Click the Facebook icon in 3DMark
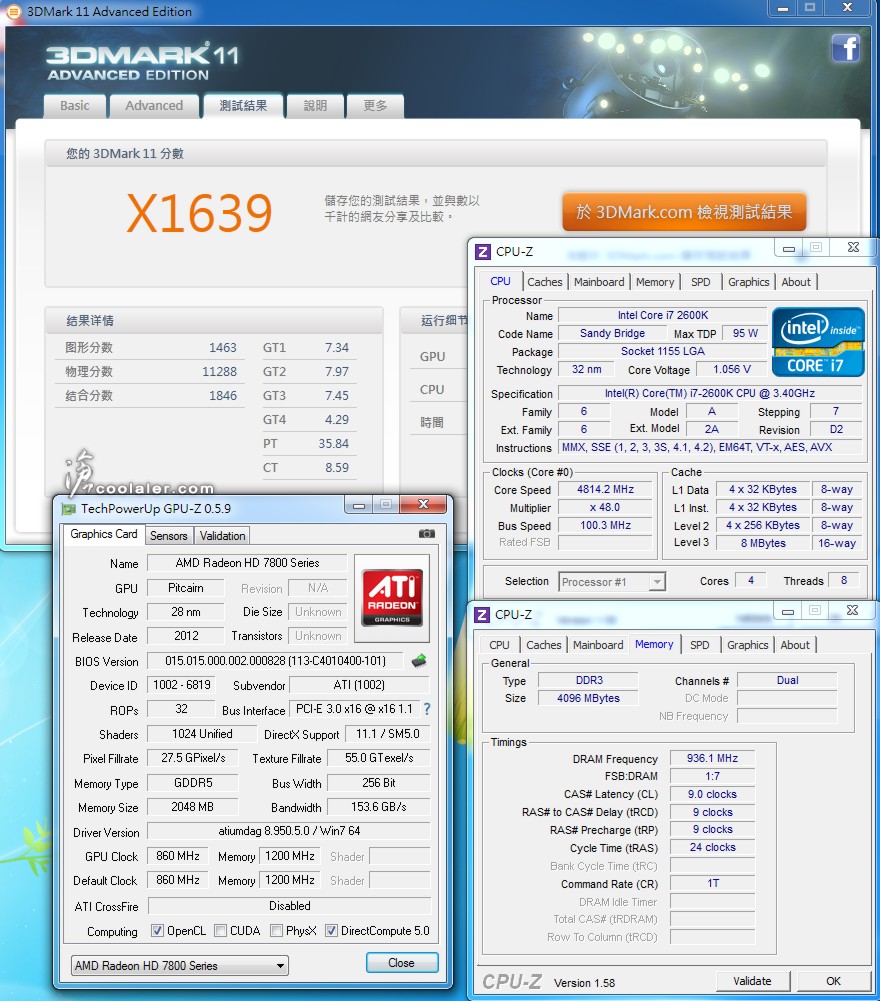The height and width of the screenshot is (1001, 880). (846, 49)
